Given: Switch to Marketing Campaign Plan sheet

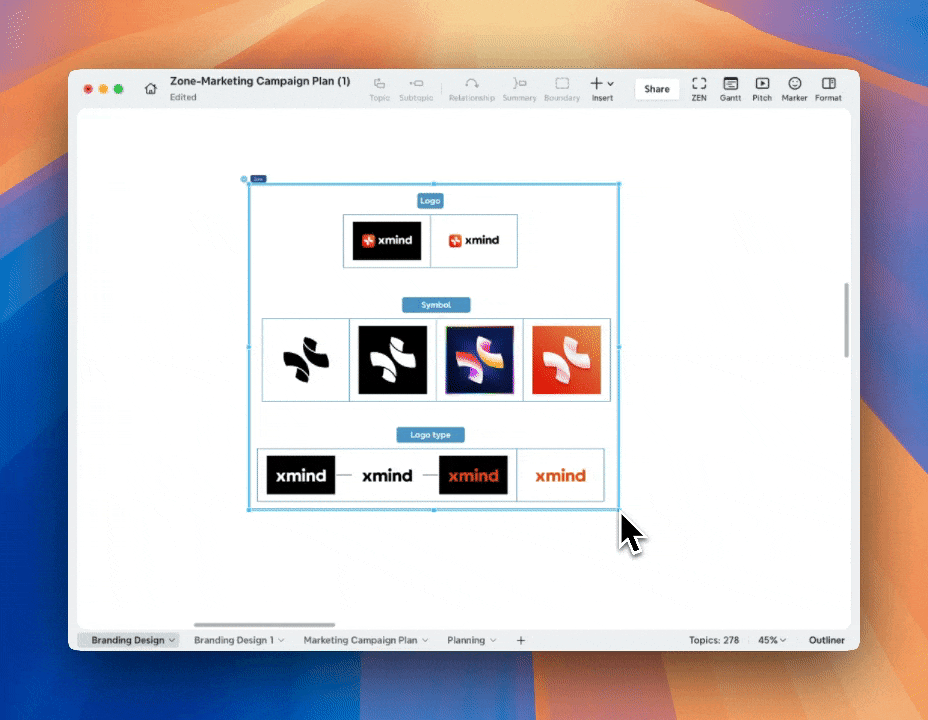Looking at the screenshot, I should [360, 640].
